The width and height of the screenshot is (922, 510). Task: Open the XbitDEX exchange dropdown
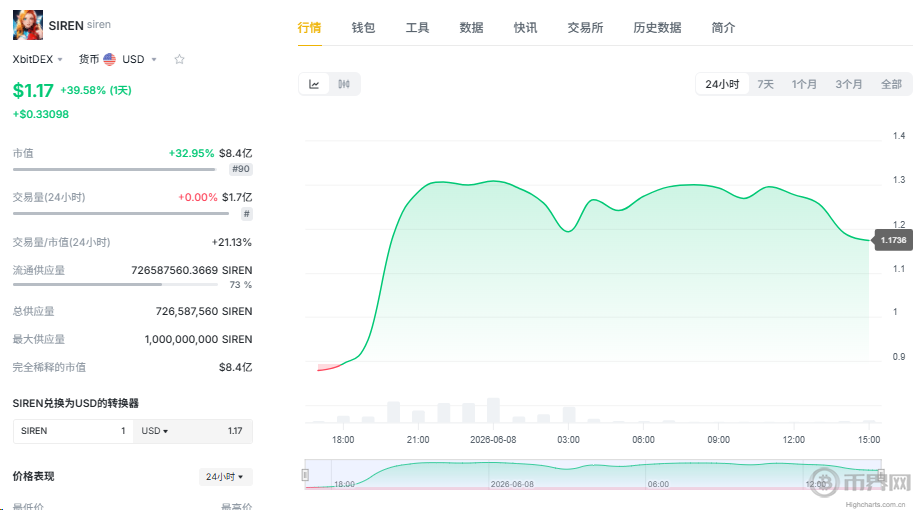point(38,59)
